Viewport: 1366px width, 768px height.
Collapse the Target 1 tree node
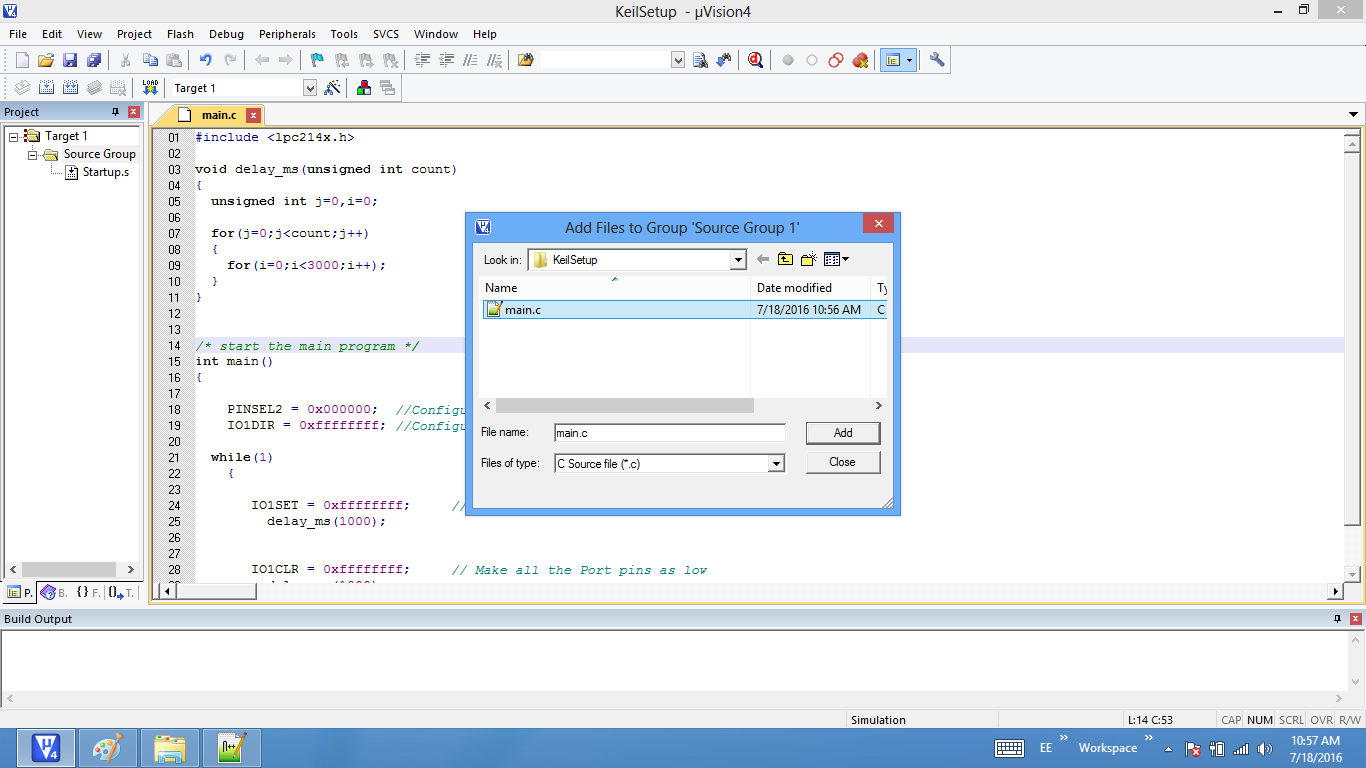point(14,136)
